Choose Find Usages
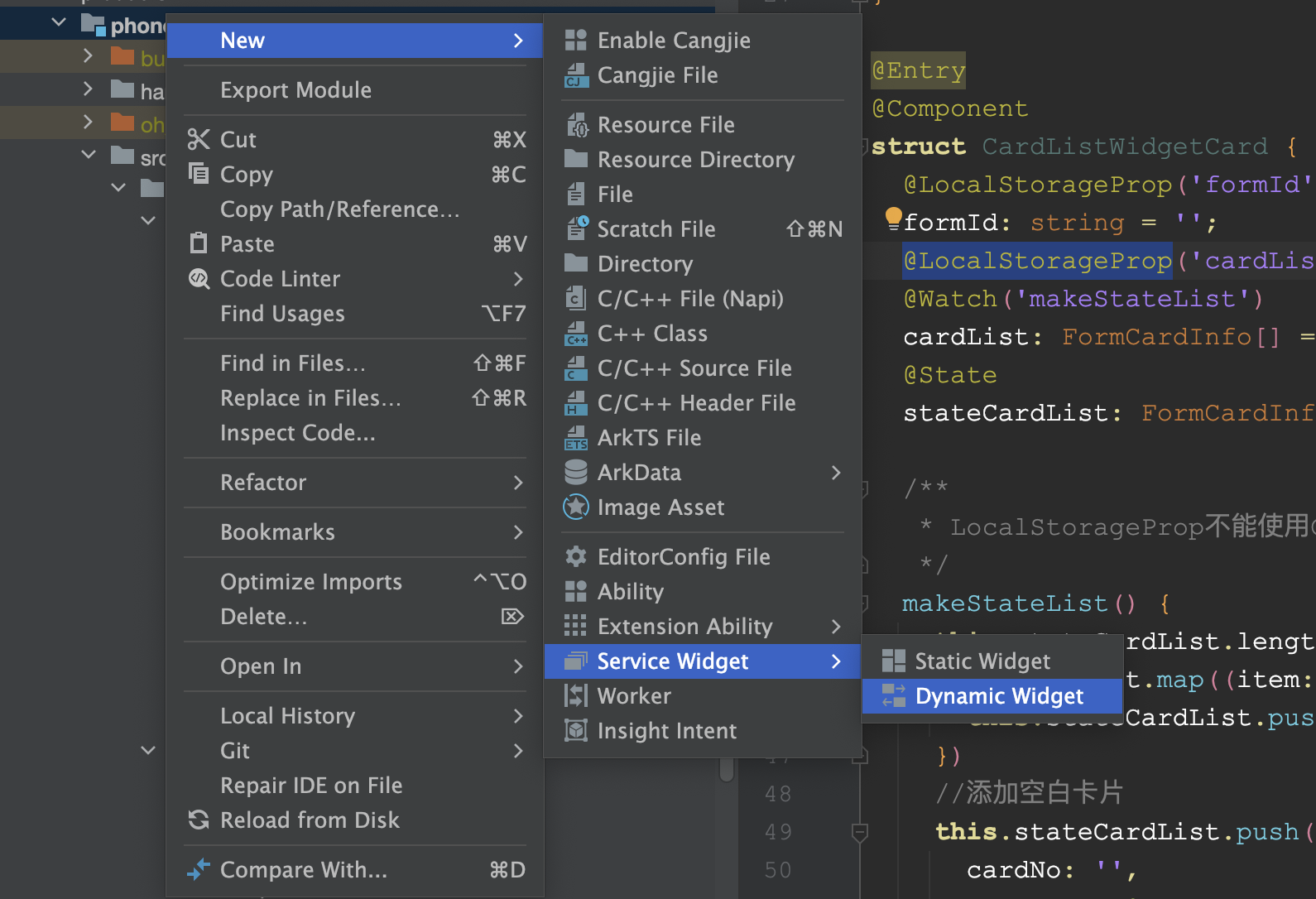Viewport: 1316px width, 899px height. 354,313
